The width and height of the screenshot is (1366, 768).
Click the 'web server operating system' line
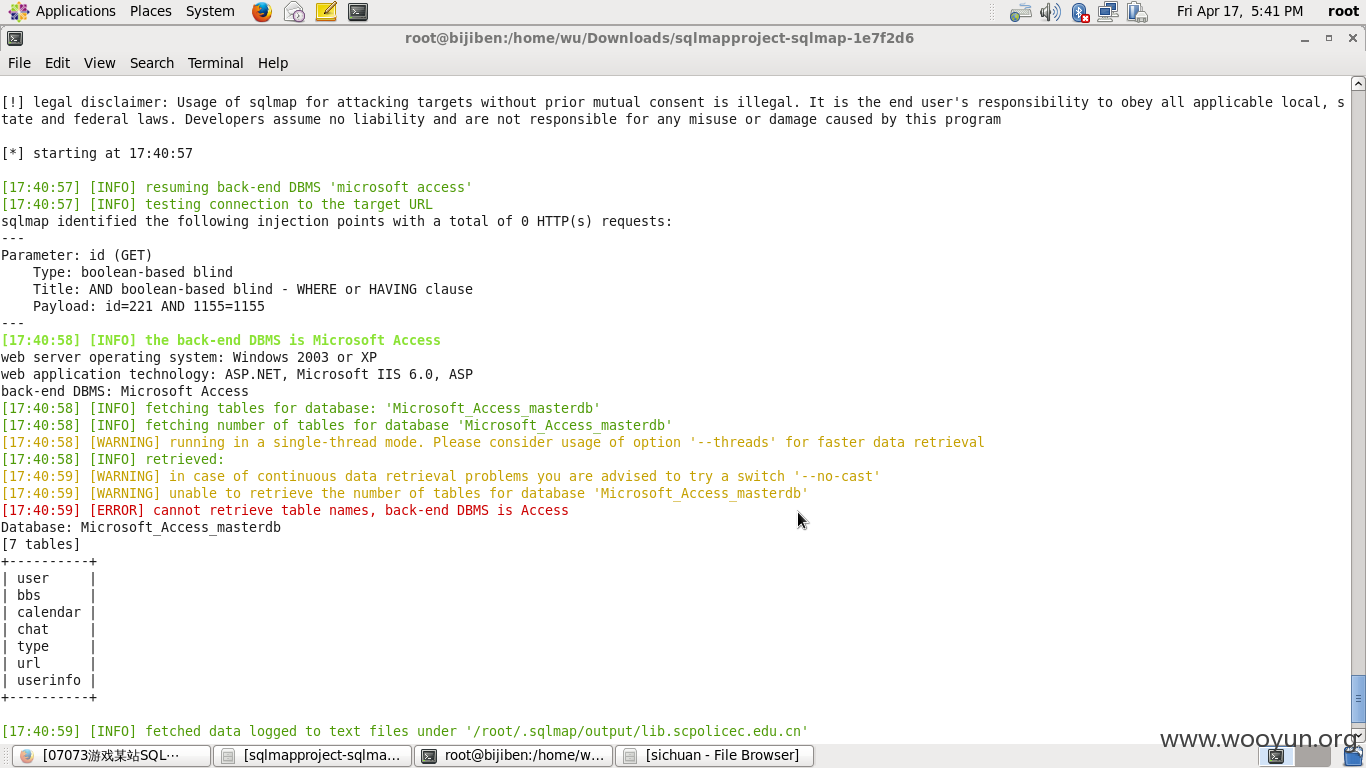click(x=189, y=357)
